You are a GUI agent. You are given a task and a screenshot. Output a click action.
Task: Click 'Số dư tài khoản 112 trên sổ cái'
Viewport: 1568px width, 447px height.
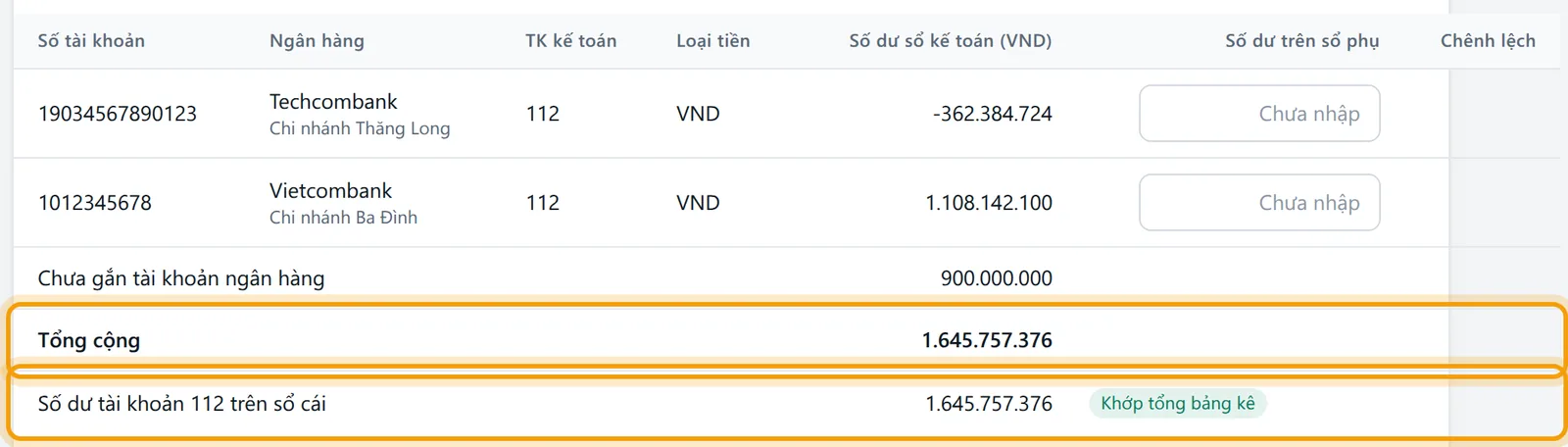pos(181,404)
